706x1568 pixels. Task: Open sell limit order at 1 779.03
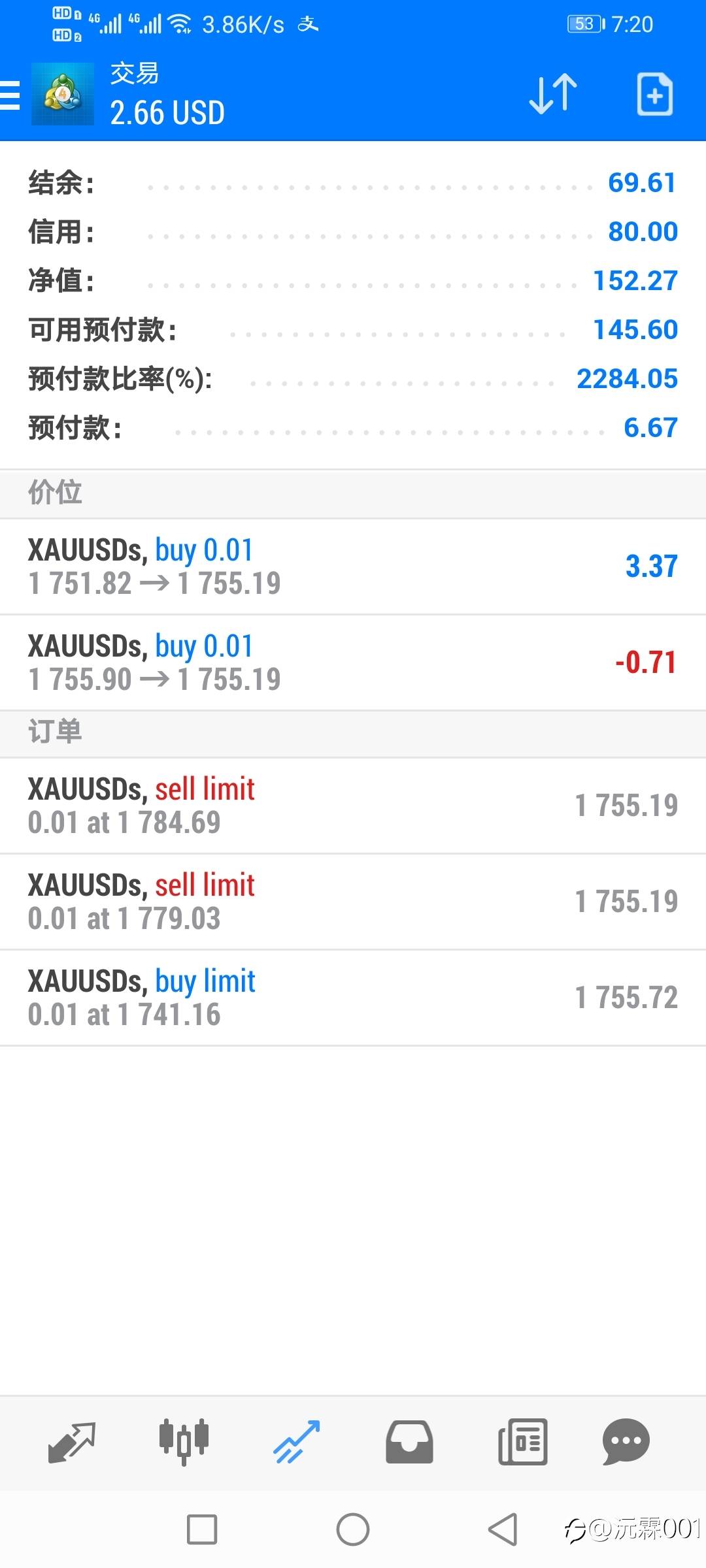(x=353, y=902)
